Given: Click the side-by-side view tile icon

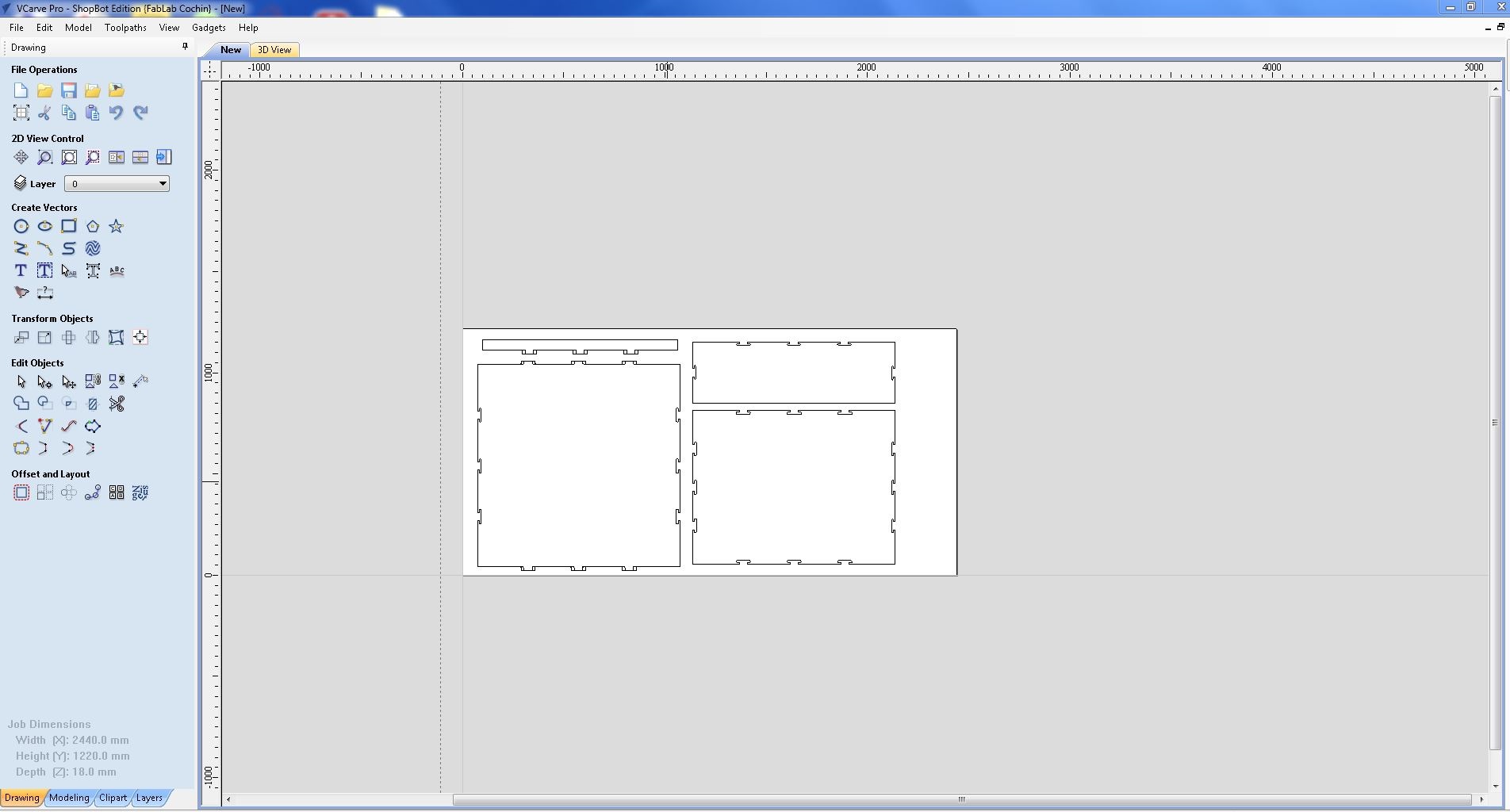Looking at the screenshot, I should click(x=117, y=157).
